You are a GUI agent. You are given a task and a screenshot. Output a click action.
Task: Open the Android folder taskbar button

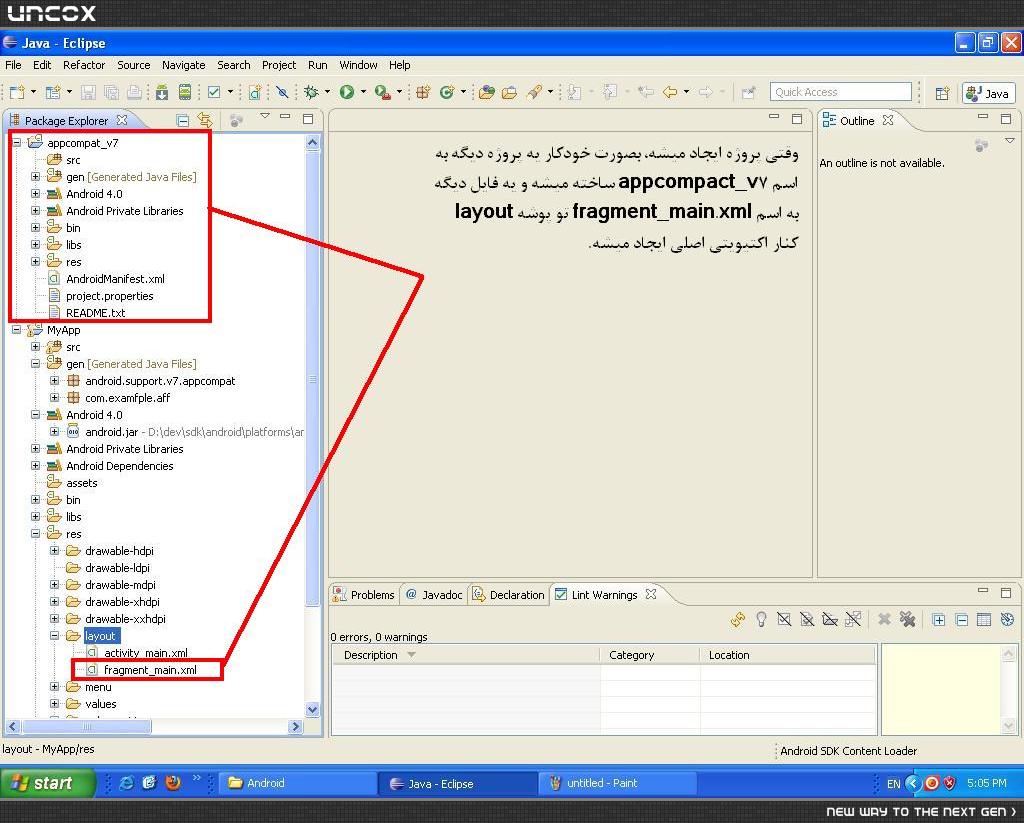[x=298, y=783]
